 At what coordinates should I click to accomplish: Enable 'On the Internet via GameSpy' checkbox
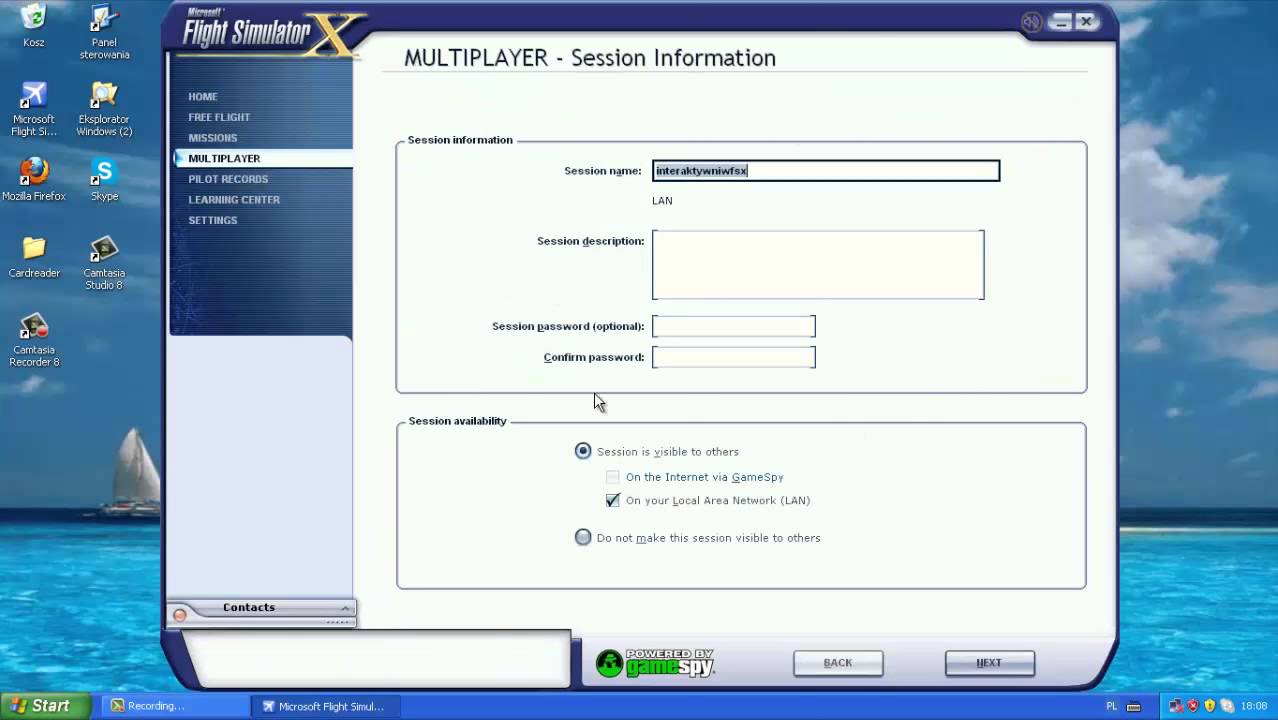[613, 477]
